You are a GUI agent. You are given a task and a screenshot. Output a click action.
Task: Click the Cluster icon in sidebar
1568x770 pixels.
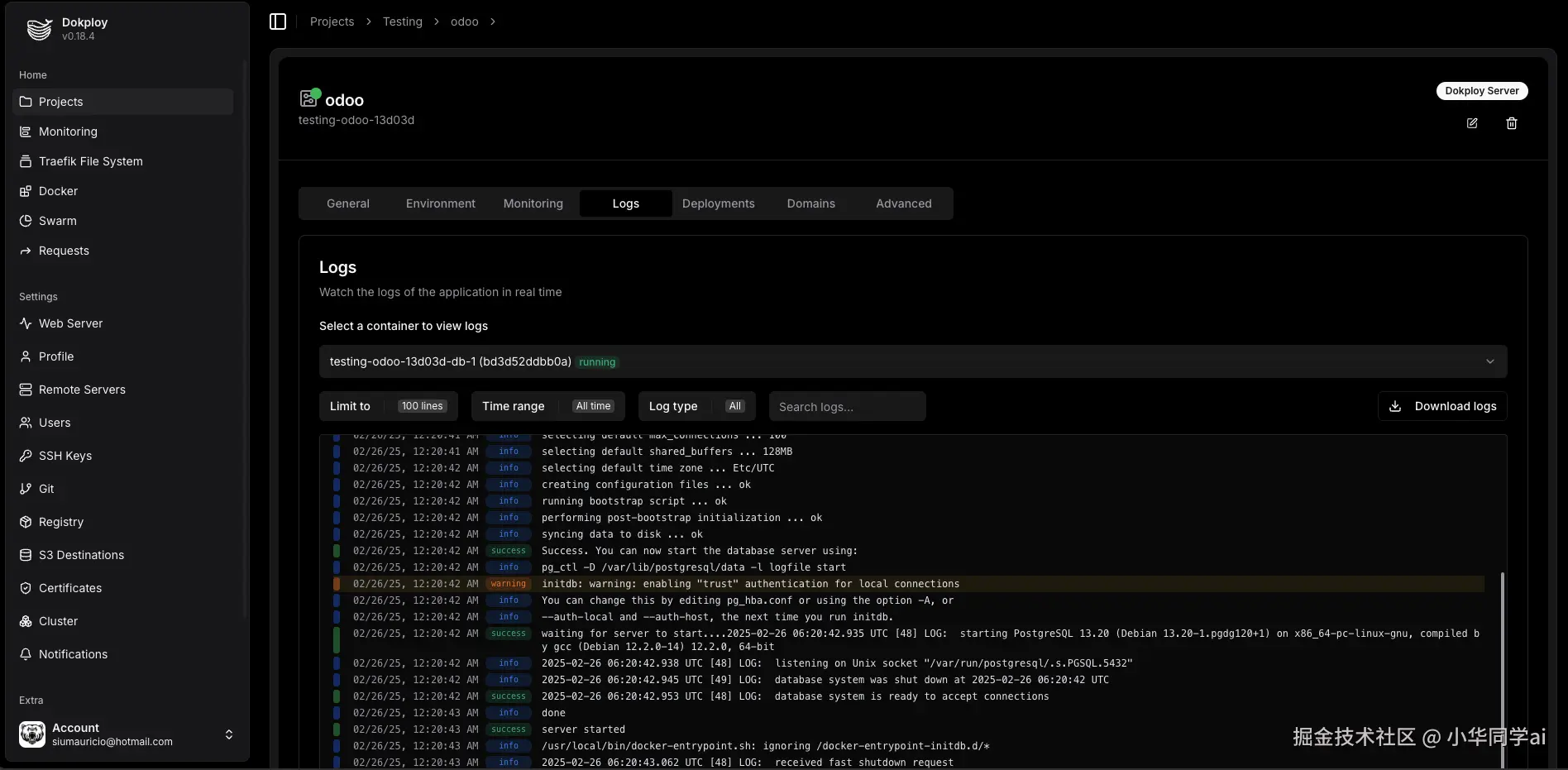pyautogui.click(x=26, y=621)
